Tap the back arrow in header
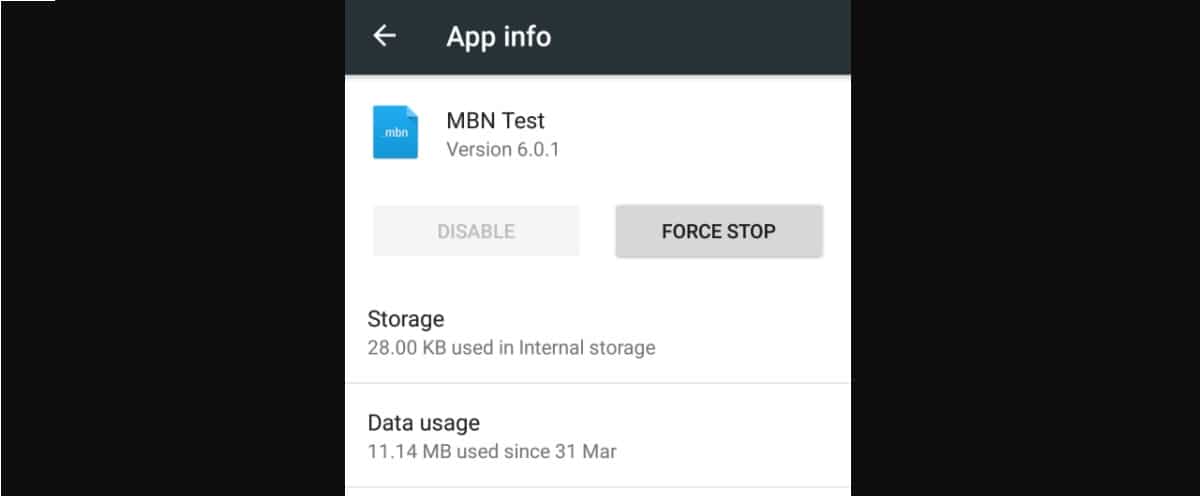The image size is (1200, 496). pyautogui.click(x=384, y=36)
